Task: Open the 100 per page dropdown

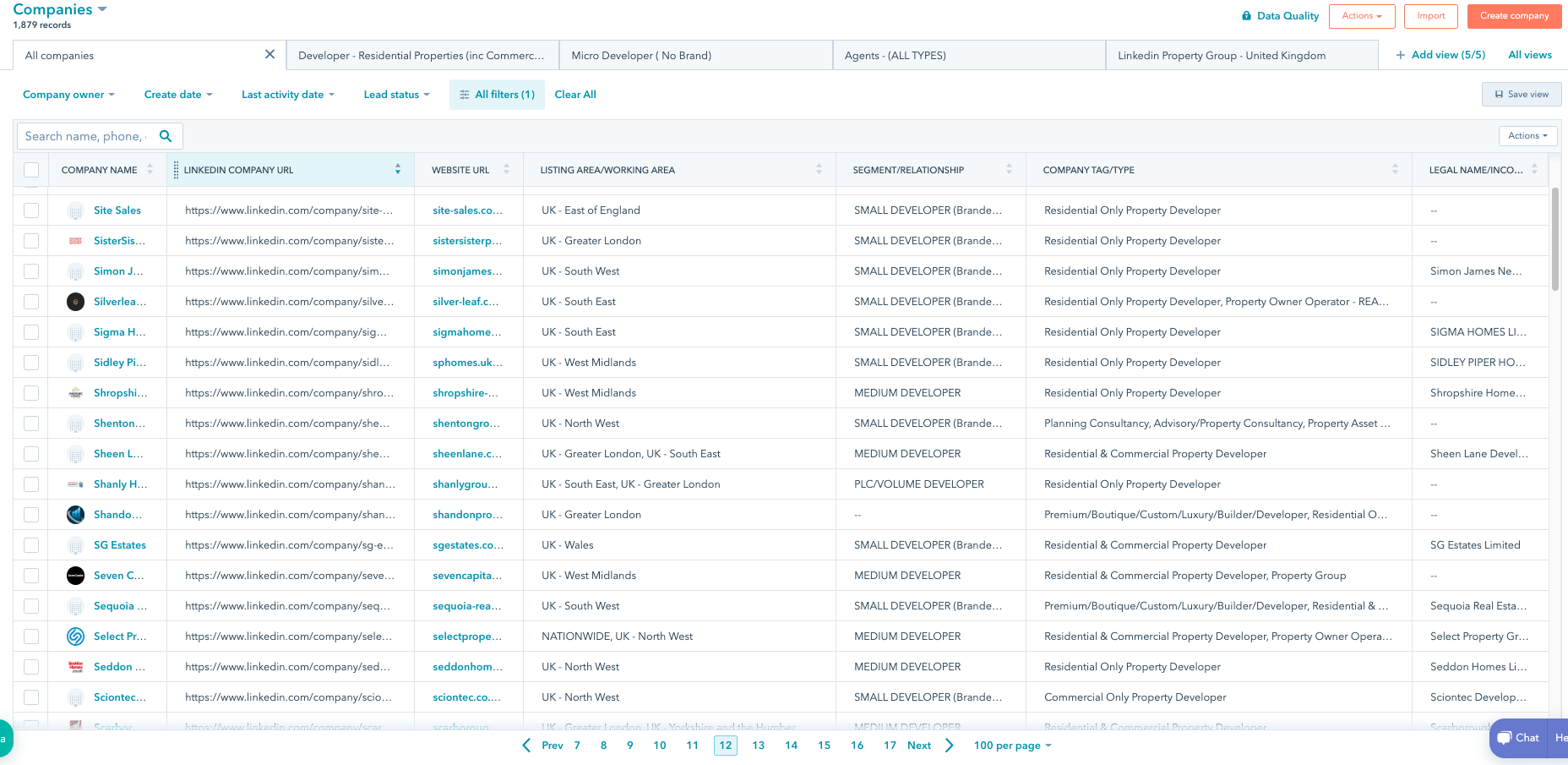Action: click(1012, 746)
